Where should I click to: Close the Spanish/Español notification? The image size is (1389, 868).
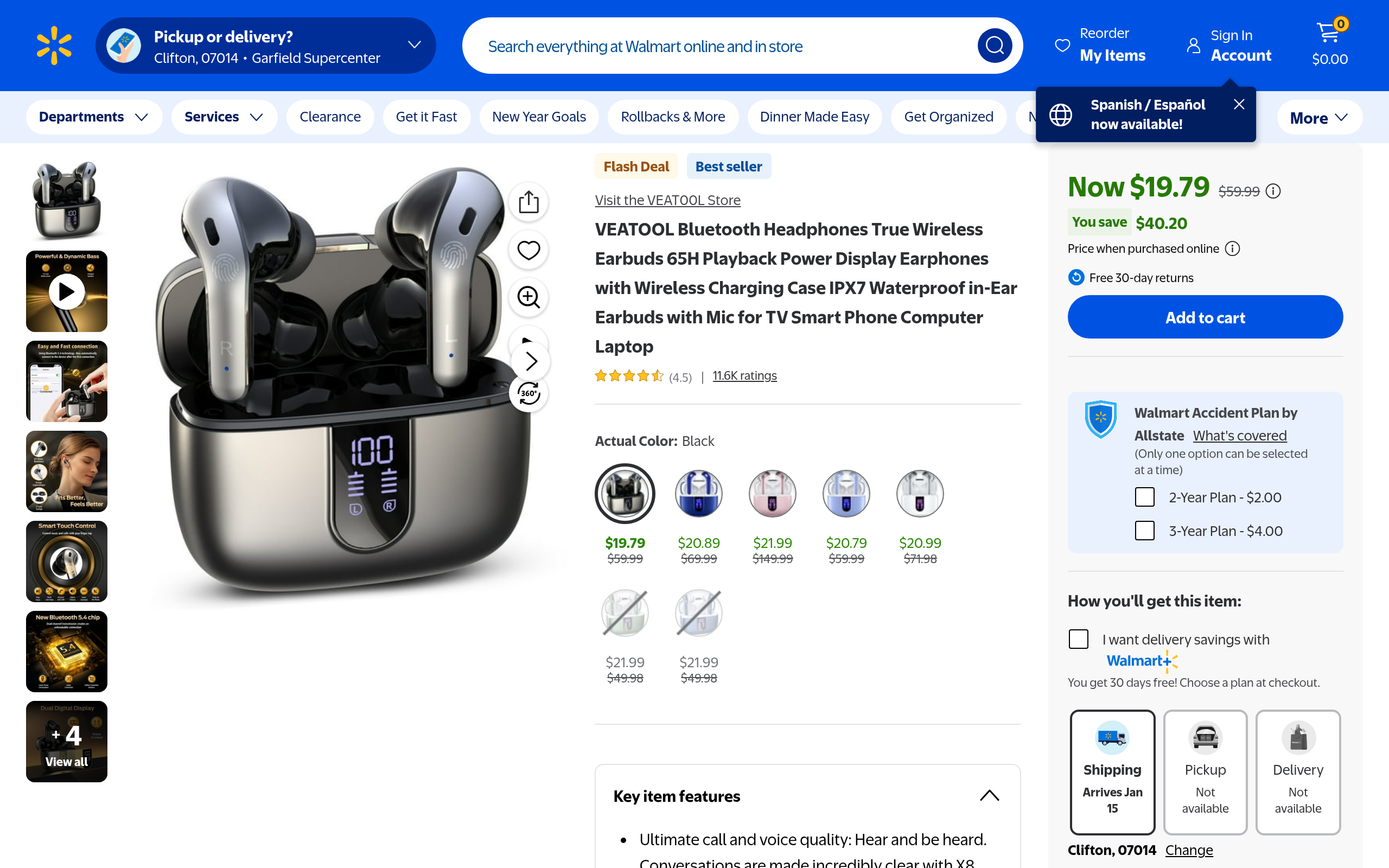pyautogui.click(x=1239, y=104)
